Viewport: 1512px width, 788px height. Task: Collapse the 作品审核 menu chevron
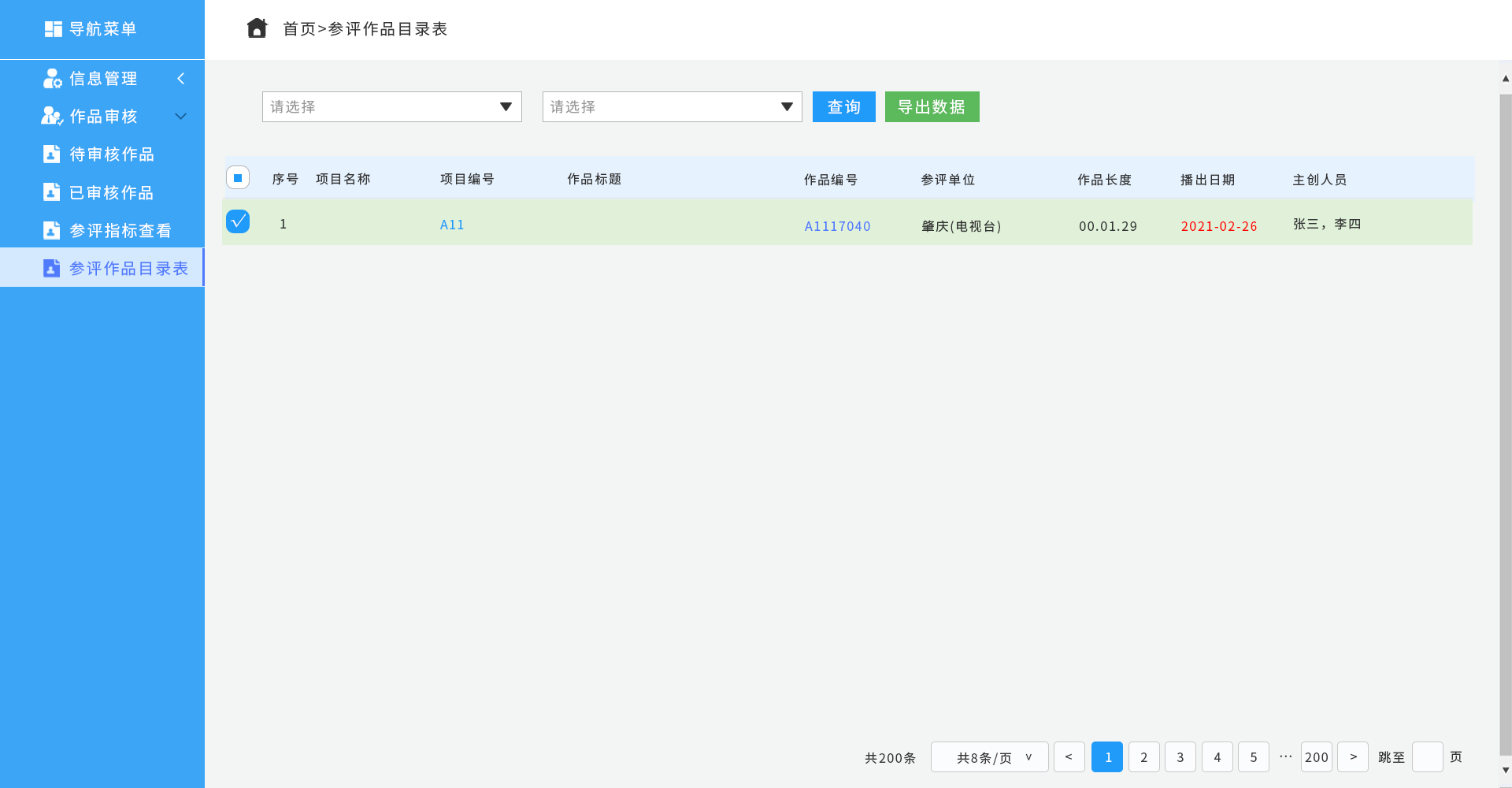tap(180, 117)
